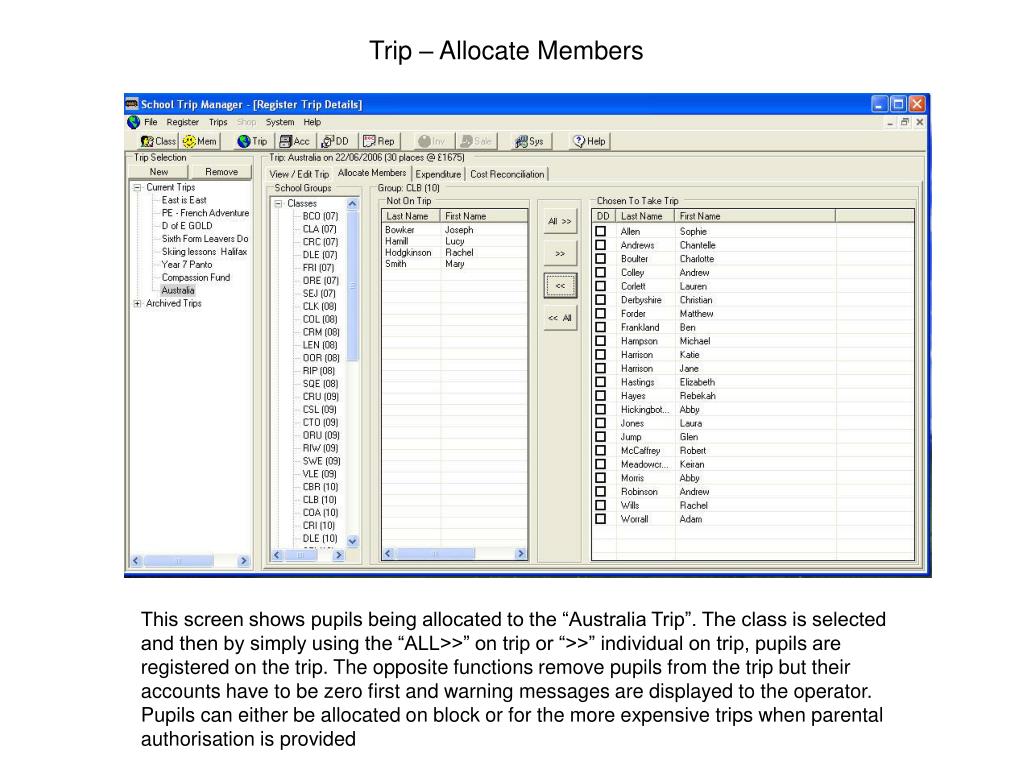The width and height of the screenshot is (1024, 768).
Task: Click the DD toolbar icon
Action: point(335,141)
